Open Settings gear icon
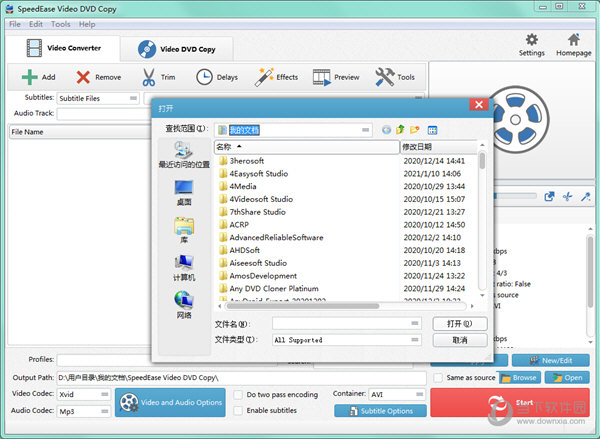 pos(532,39)
